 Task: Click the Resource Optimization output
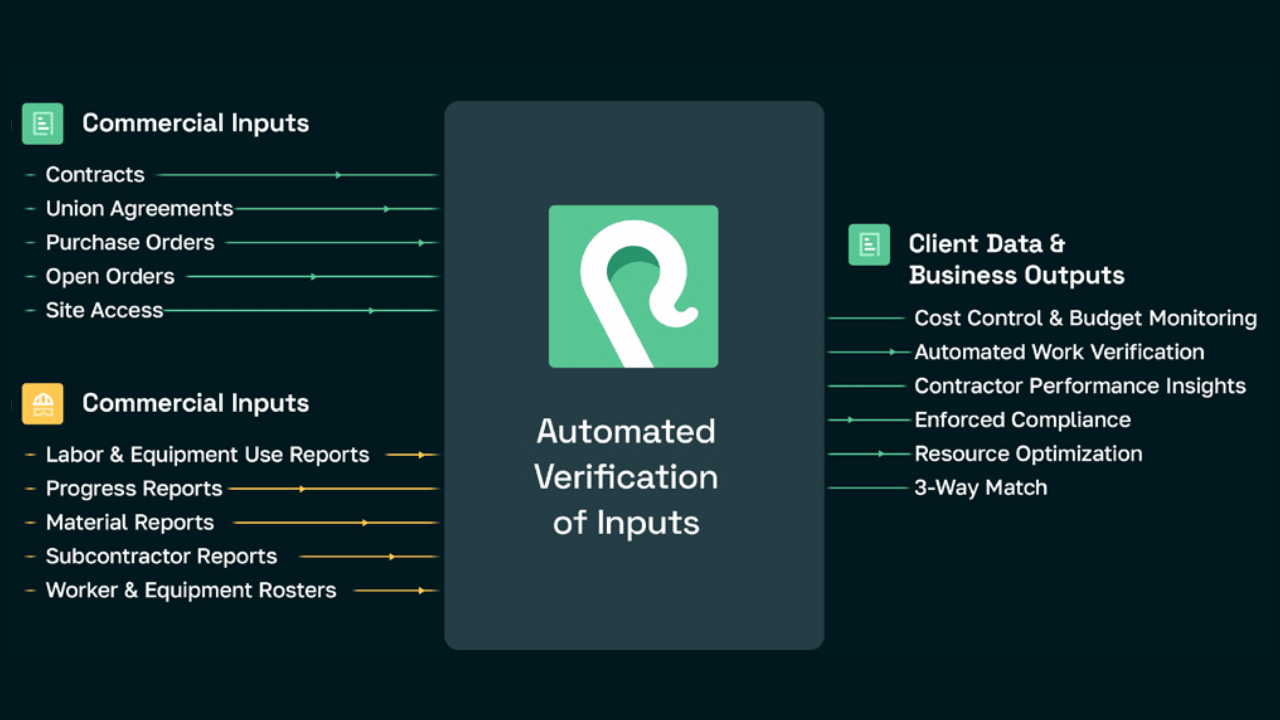1028,455
